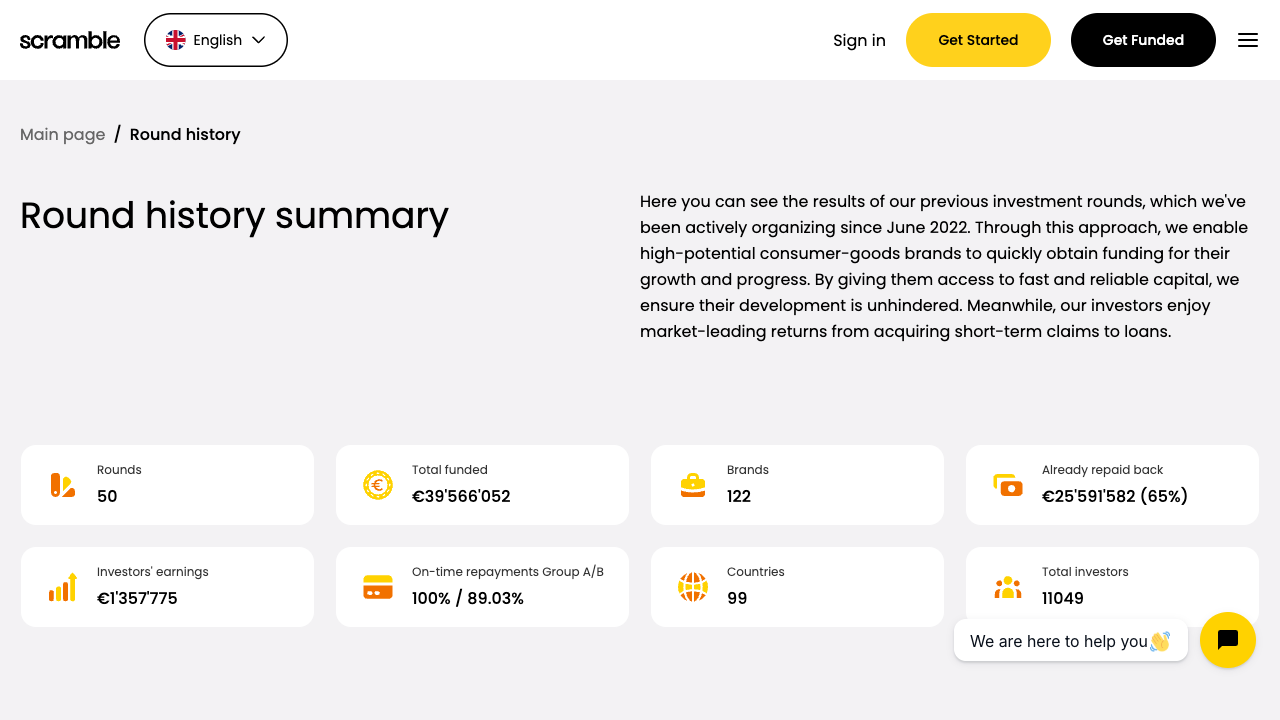The image size is (1280, 720).
Task: Navigate back via Main page breadcrumb
Action: click(x=62, y=134)
